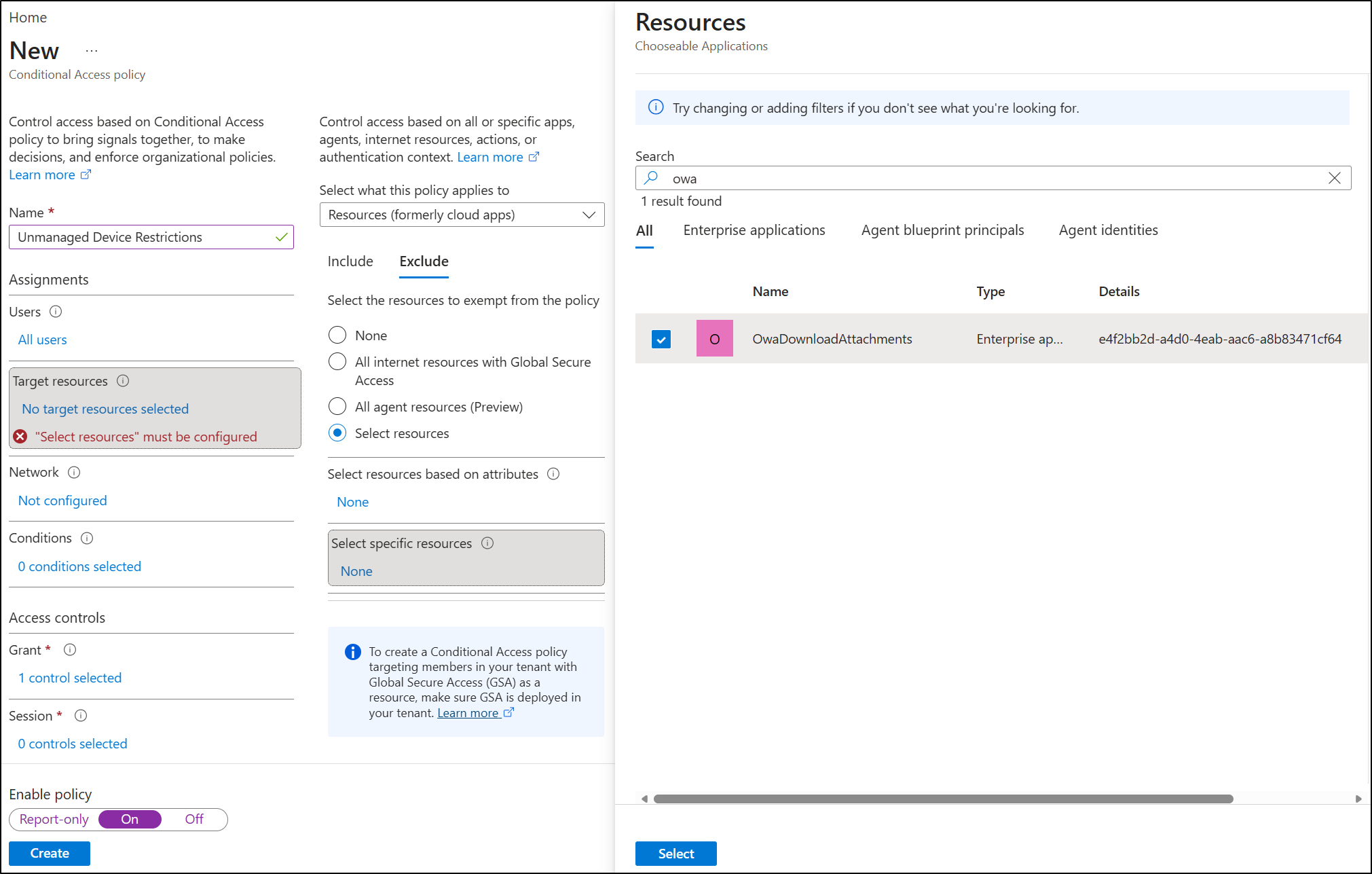Image resolution: width=1372 pixels, height=874 pixels.
Task: Clear the search box with the X icon
Action: click(x=1334, y=178)
